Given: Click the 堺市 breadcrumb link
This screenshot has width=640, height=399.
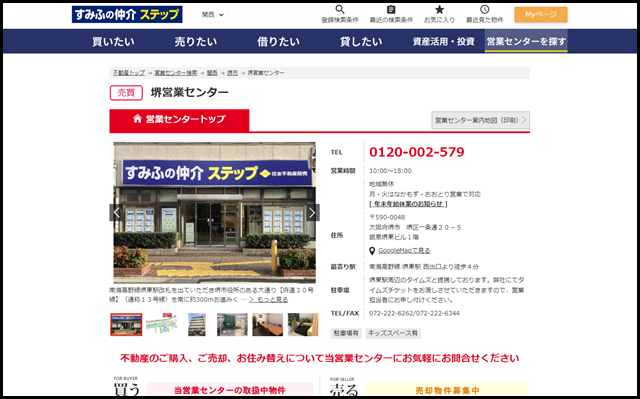Looking at the screenshot, I should (x=232, y=73).
